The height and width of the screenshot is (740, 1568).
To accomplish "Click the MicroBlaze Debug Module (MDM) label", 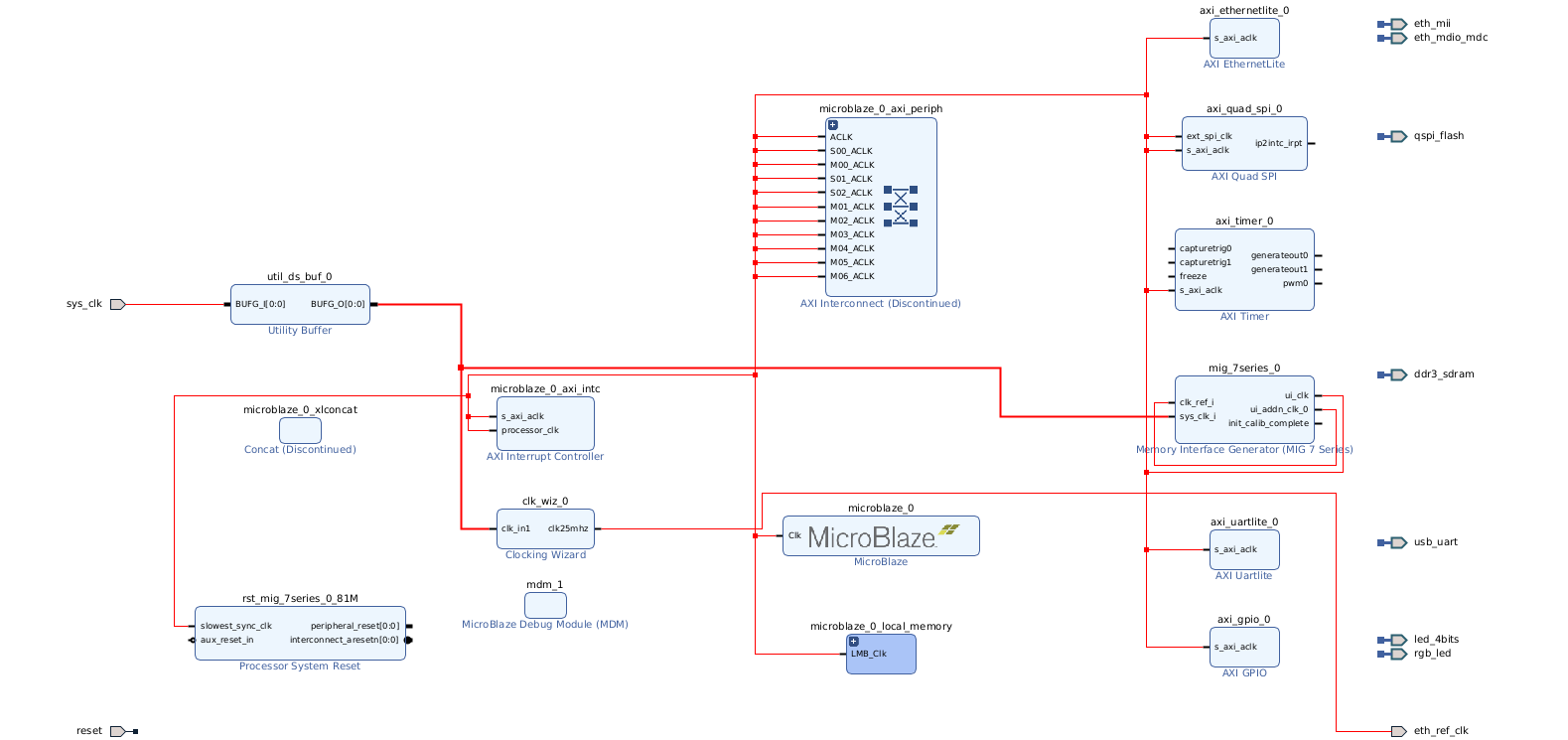I will point(545,625).
